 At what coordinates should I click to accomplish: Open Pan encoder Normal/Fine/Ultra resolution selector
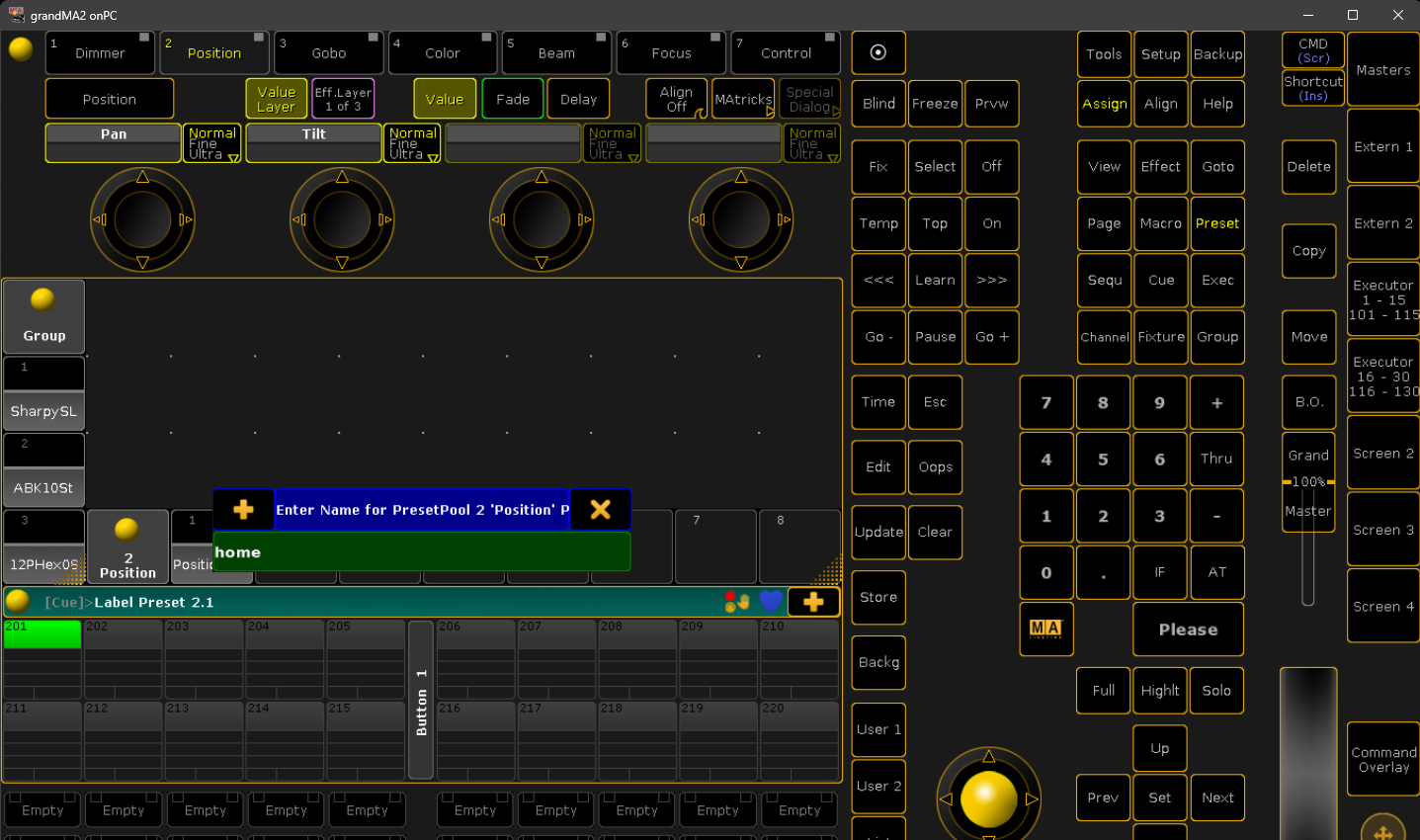coord(212,143)
